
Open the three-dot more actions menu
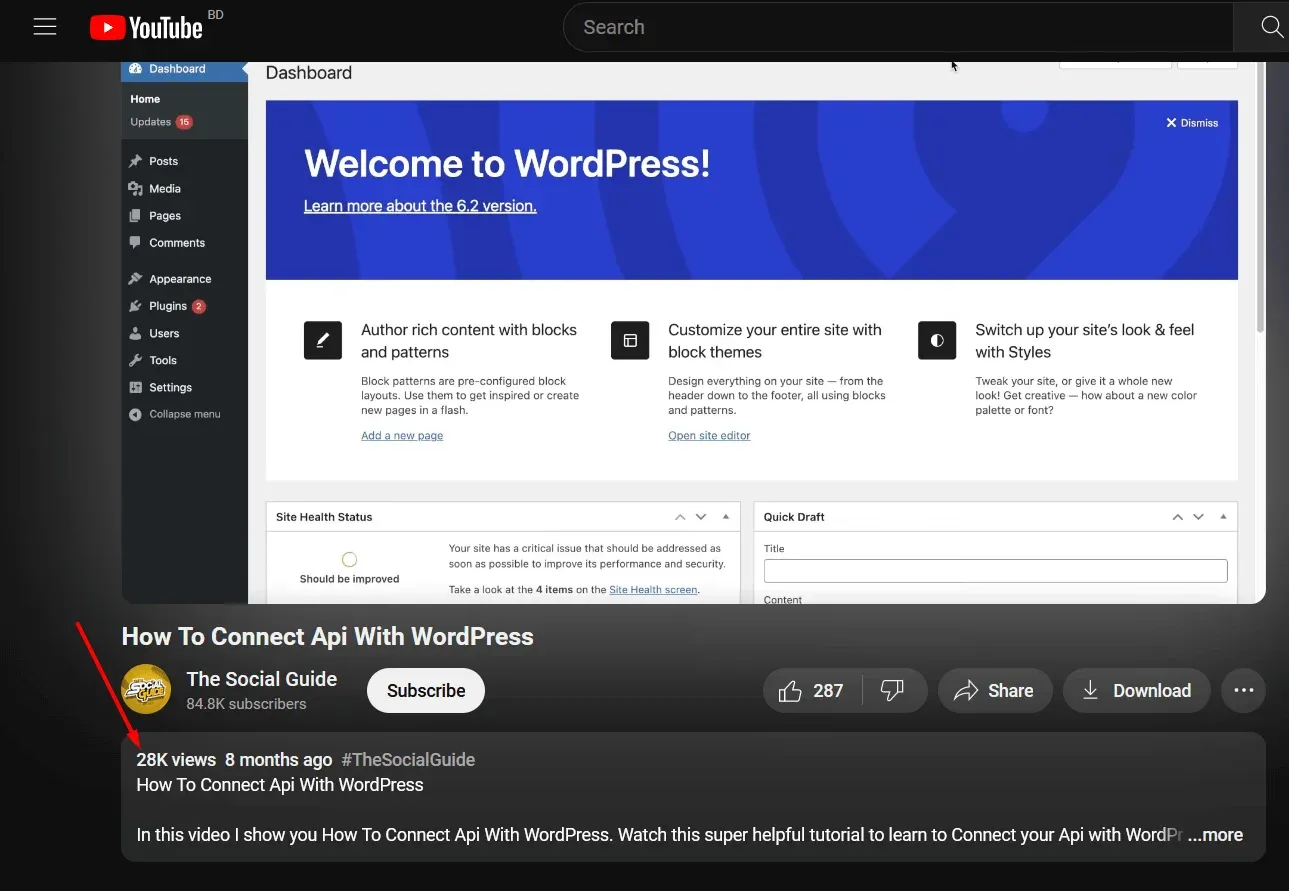coord(1243,690)
